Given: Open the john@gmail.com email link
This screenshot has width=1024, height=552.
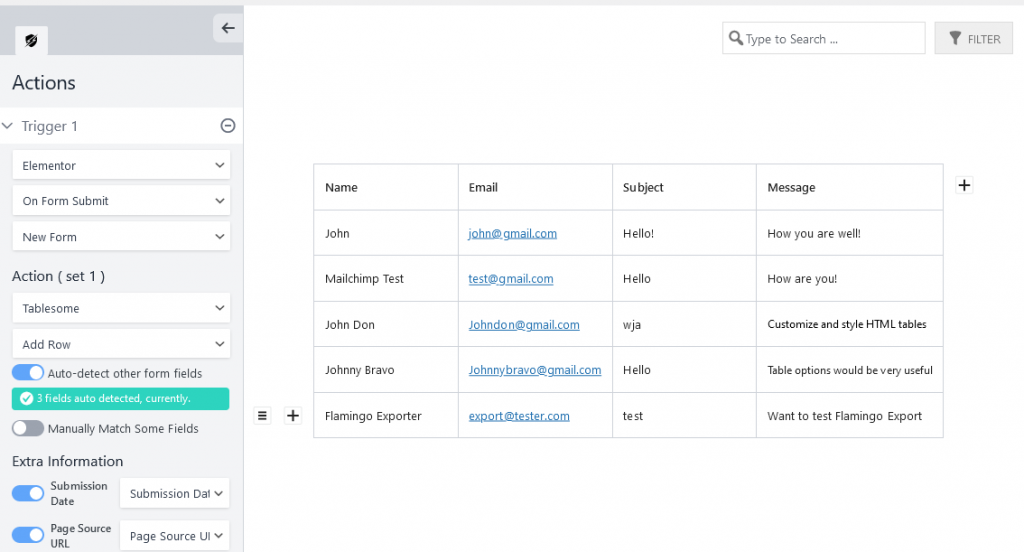Looking at the screenshot, I should [512, 233].
